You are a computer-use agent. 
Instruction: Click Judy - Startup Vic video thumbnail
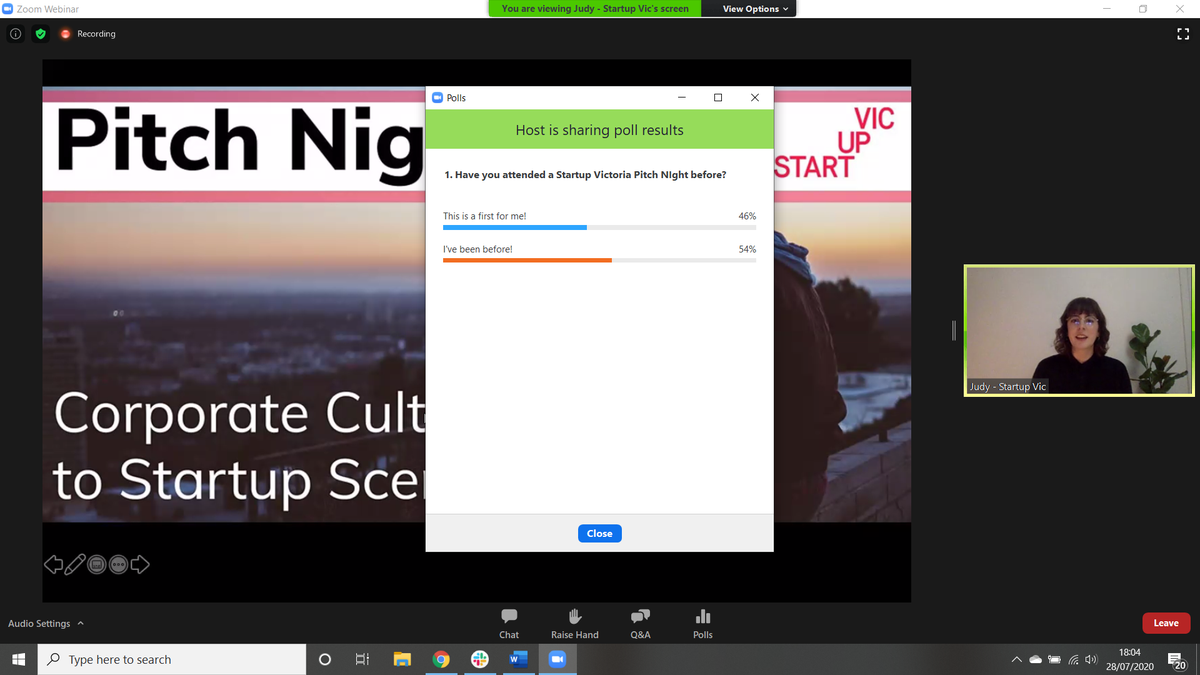coord(1079,330)
